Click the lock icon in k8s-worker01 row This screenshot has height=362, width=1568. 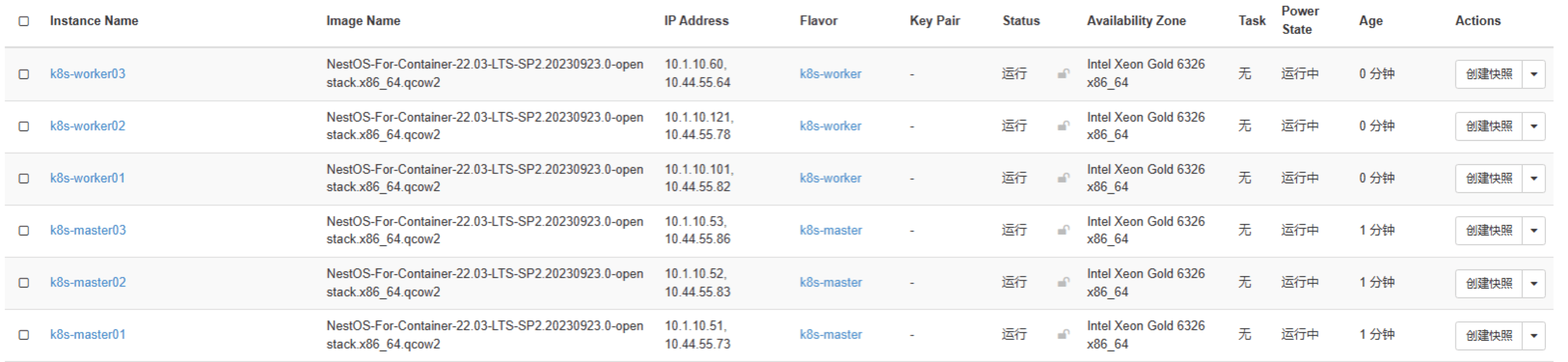point(1063,178)
